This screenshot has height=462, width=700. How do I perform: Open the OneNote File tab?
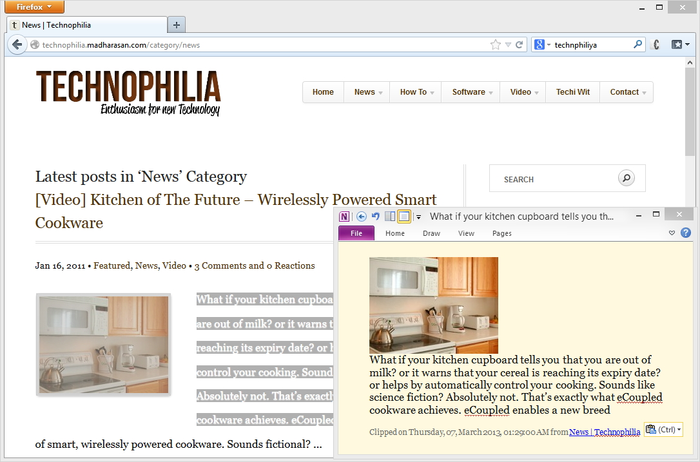pos(356,233)
